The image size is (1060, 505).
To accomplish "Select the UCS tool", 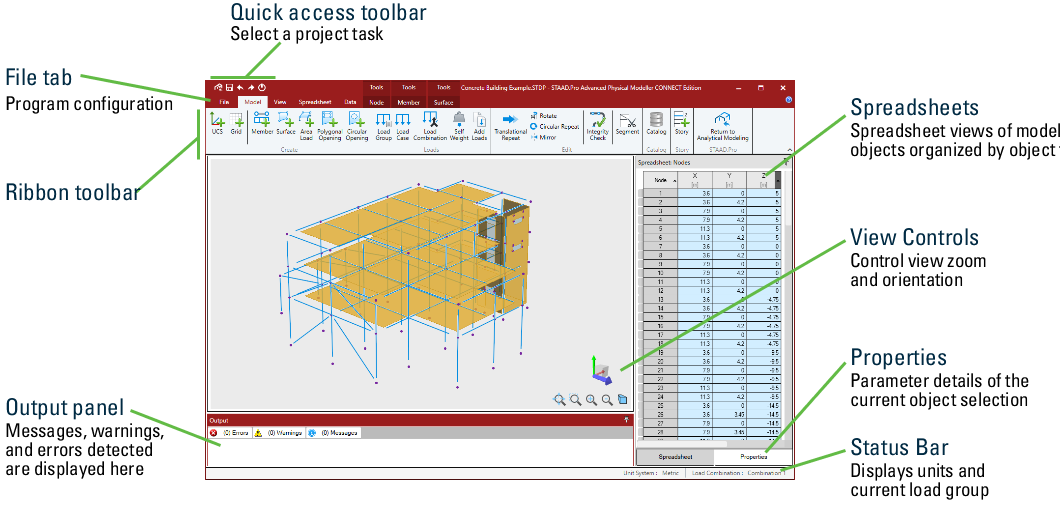I will pyautogui.click(x=217, y=124).
